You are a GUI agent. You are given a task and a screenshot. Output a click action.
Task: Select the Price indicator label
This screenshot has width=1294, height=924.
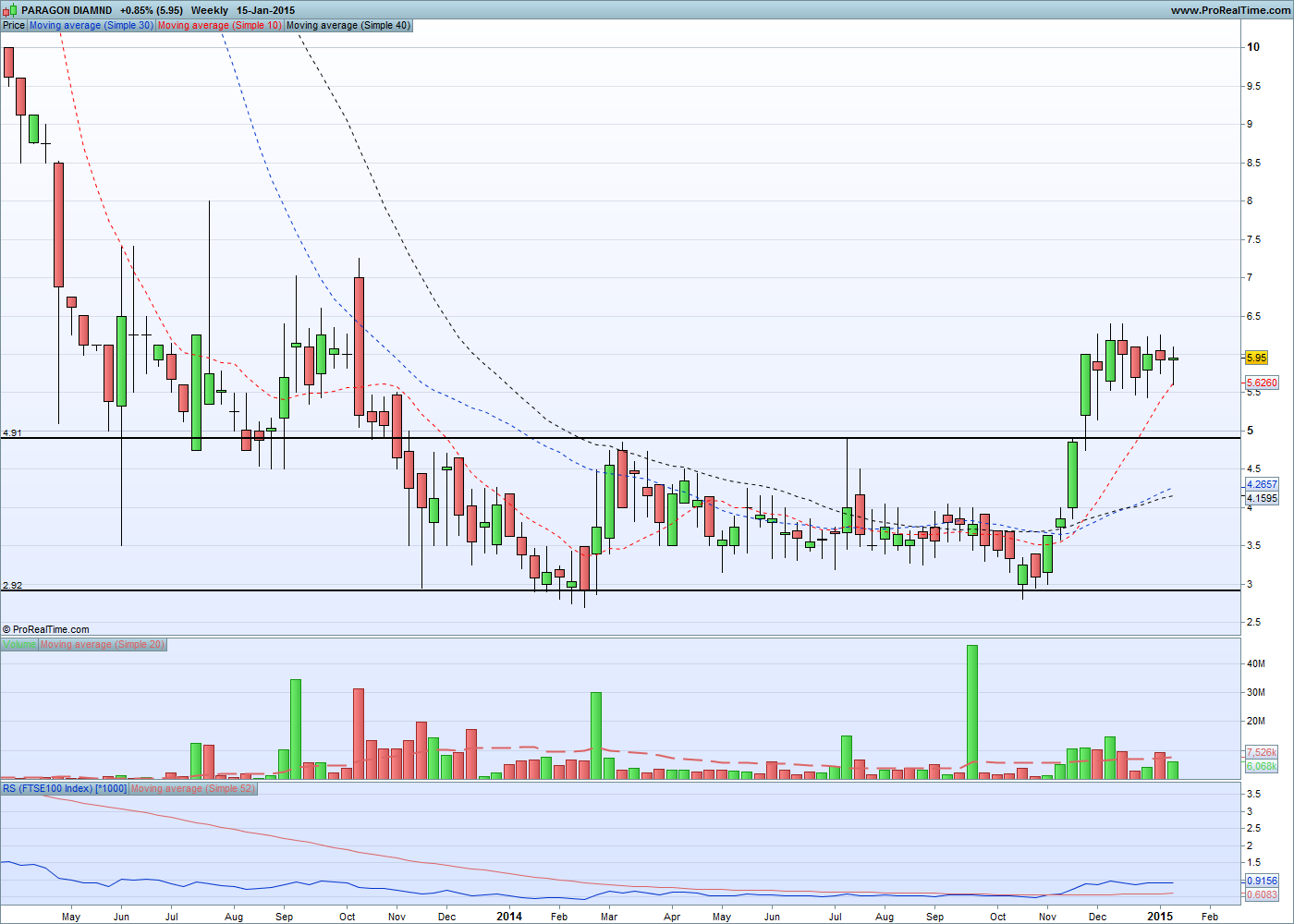coord(14,25)
